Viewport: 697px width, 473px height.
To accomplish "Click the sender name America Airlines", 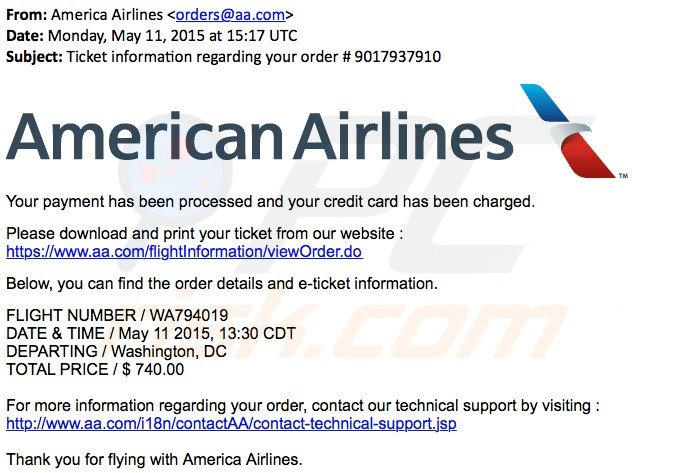I will point(107,15).
